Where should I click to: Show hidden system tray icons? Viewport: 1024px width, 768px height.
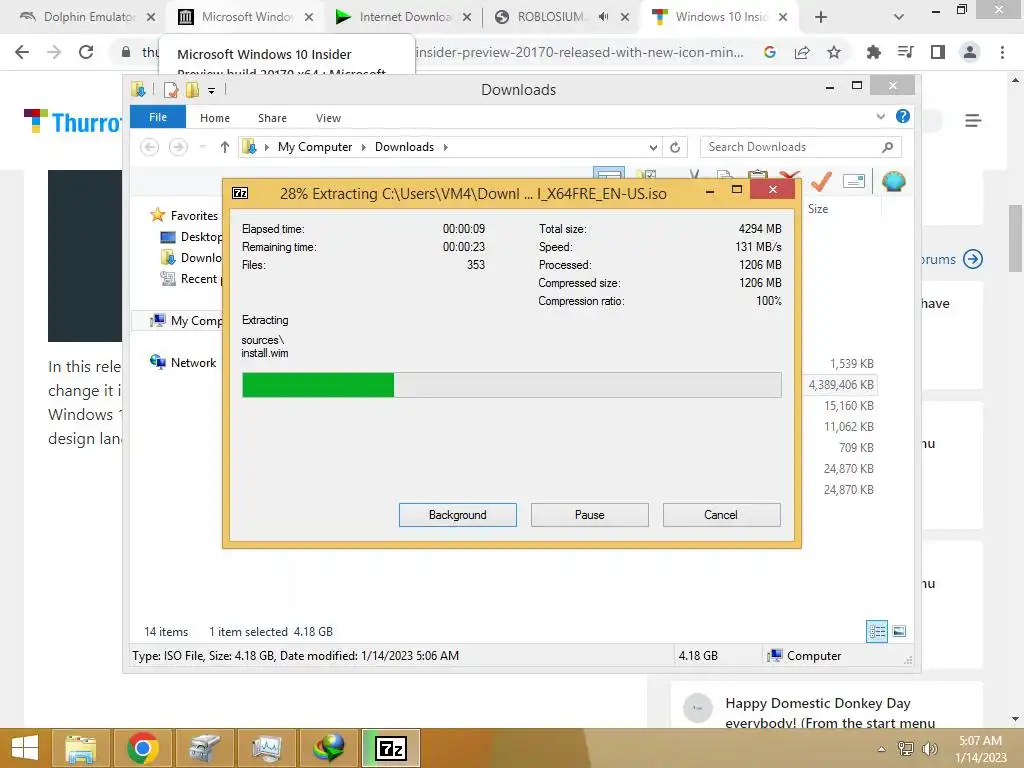[881, 749]
